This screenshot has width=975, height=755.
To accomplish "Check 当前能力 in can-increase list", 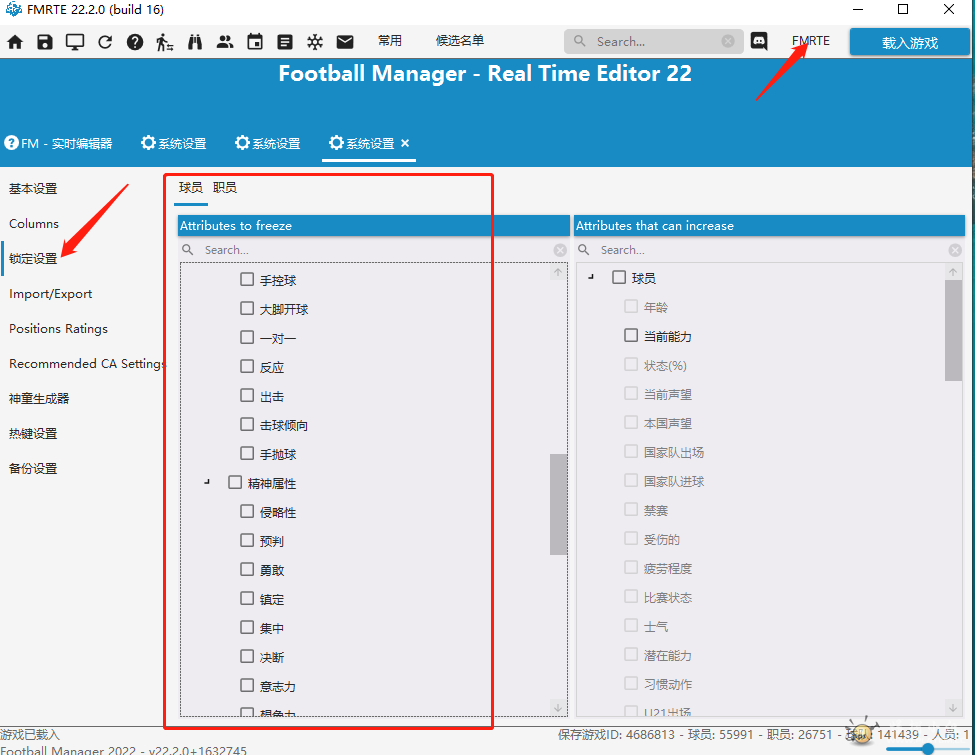I will (631, 336).
